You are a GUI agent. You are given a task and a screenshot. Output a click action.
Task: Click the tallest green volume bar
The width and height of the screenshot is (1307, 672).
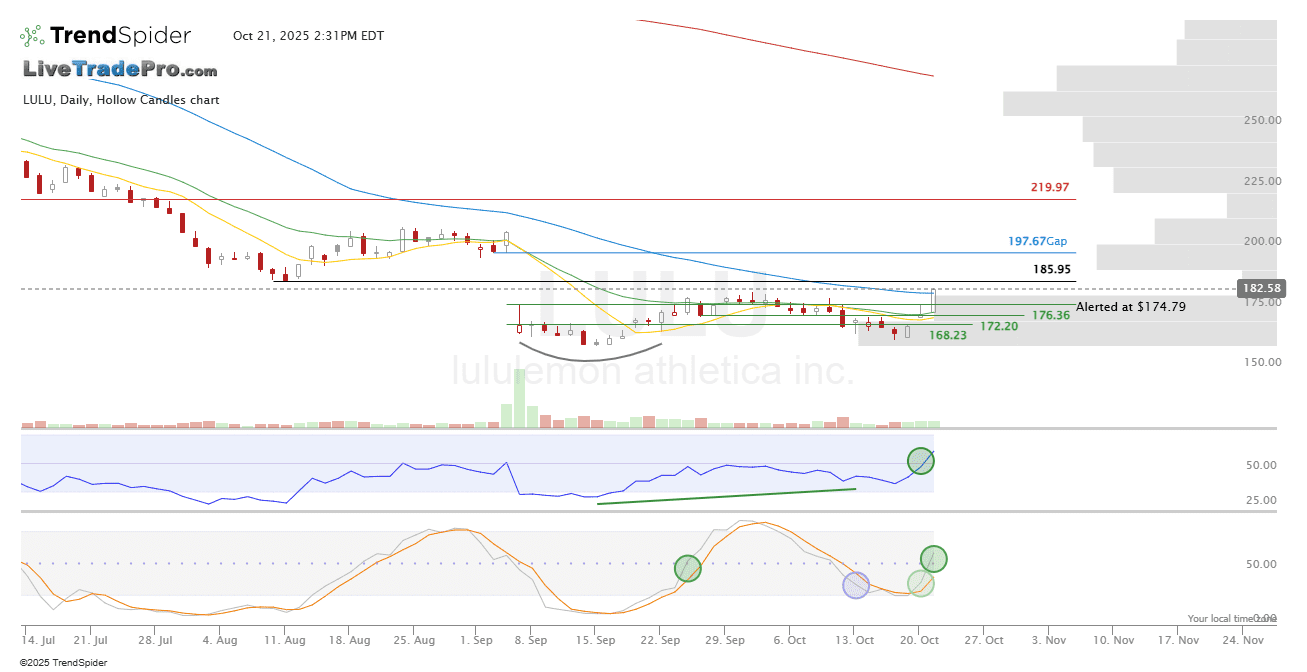(519, 399)
